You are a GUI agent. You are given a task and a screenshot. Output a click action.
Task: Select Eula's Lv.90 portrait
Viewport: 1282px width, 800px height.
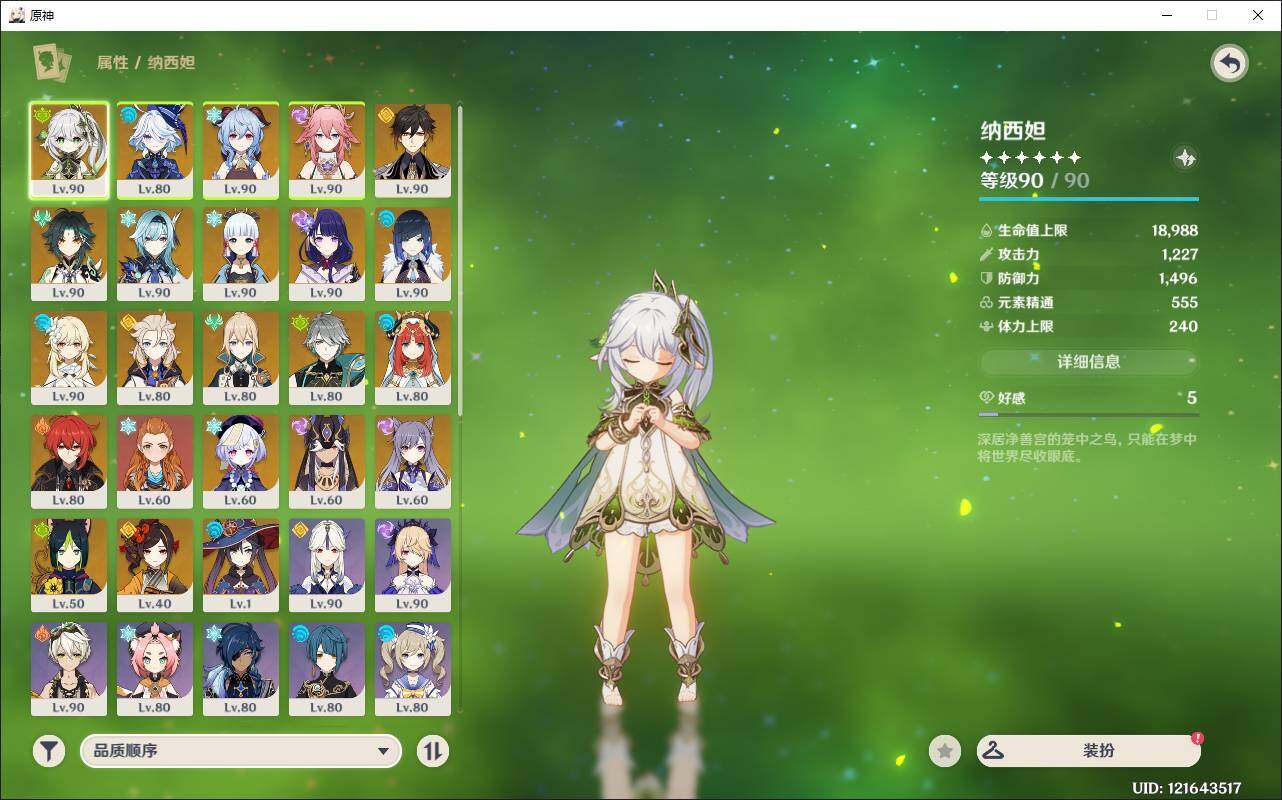pyautogui.click(x=155, y=254)
